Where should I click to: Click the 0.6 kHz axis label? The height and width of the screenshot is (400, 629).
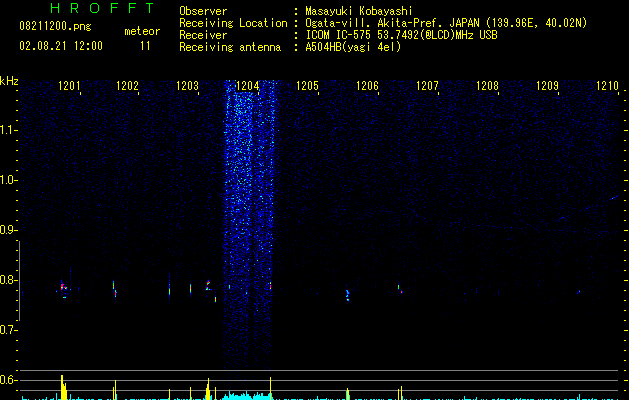tap(8, 380)
